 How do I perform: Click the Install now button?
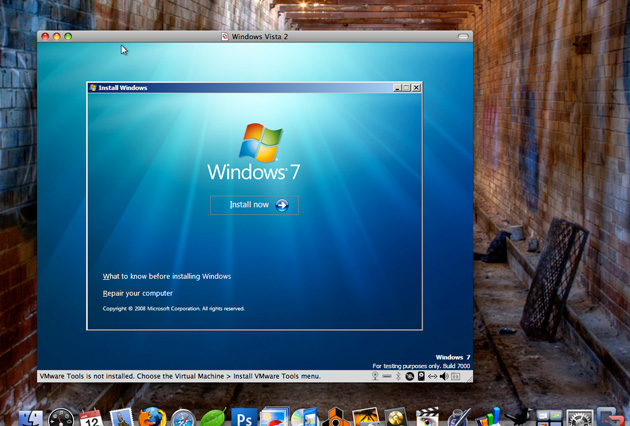(x=254, y=205)
